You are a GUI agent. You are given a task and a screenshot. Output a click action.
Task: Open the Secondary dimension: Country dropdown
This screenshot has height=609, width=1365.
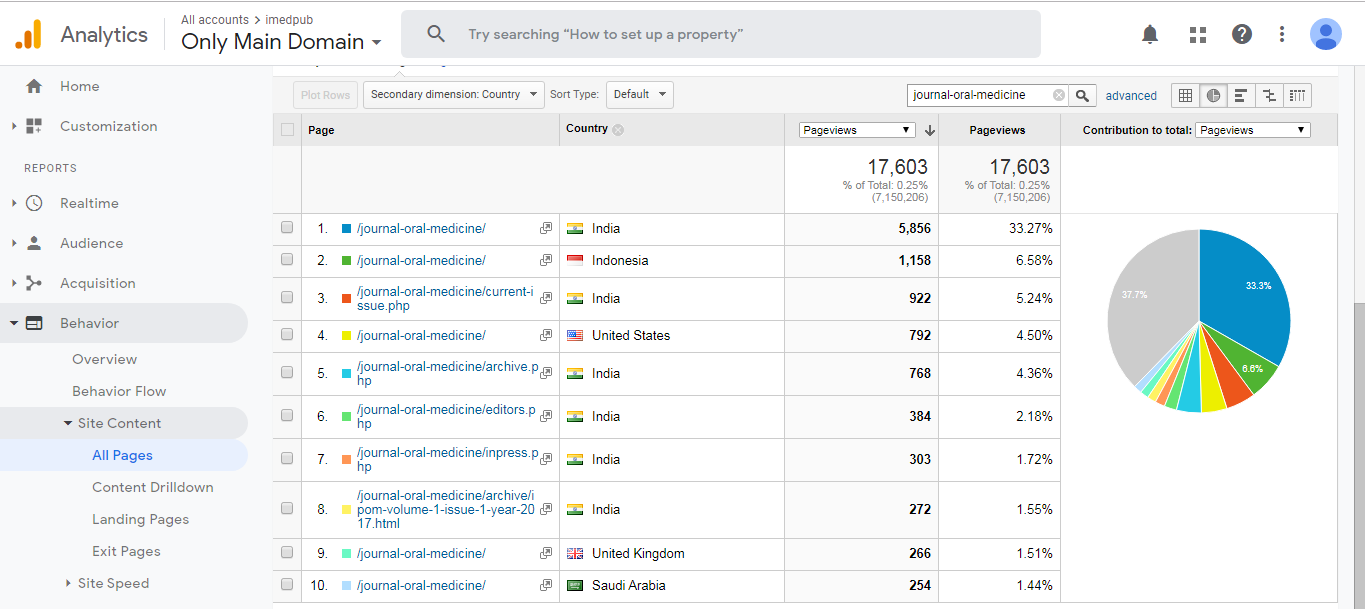[x=454, y=95]
